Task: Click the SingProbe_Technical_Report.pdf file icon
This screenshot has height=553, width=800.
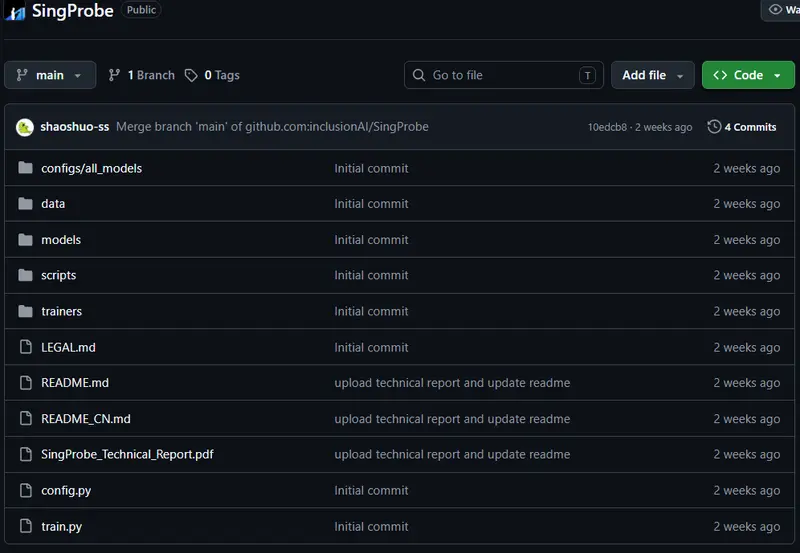Action: [x=26, y=454]
